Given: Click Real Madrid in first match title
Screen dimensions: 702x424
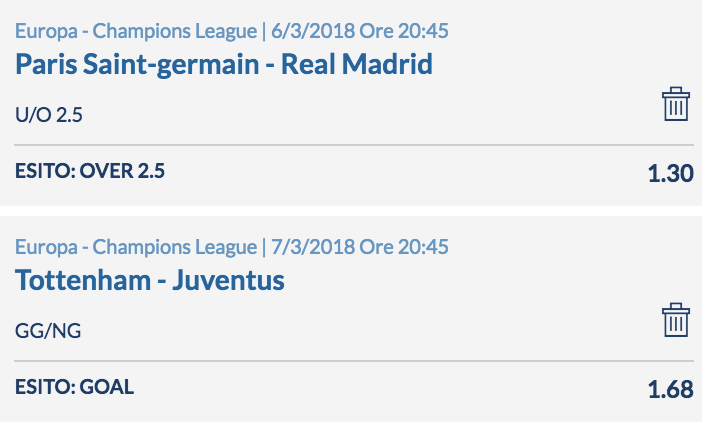Looking at the screenshot, I should tap(357, 64).
